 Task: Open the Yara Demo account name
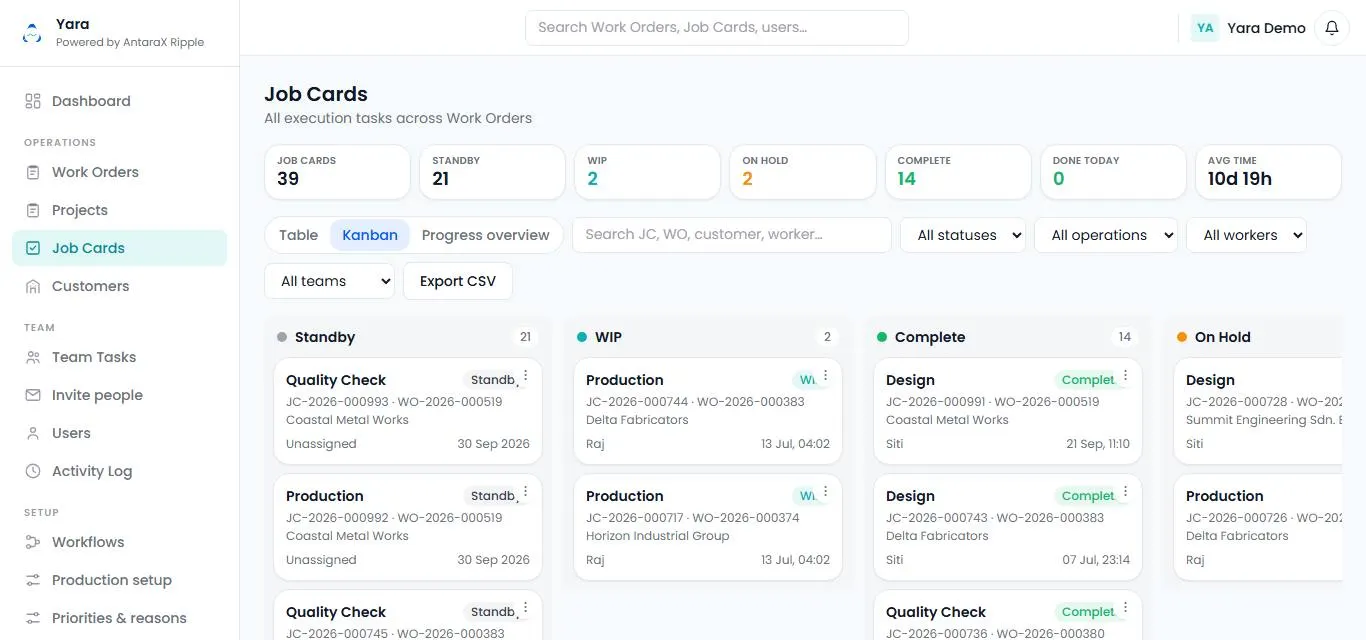tap(1266, 28)
